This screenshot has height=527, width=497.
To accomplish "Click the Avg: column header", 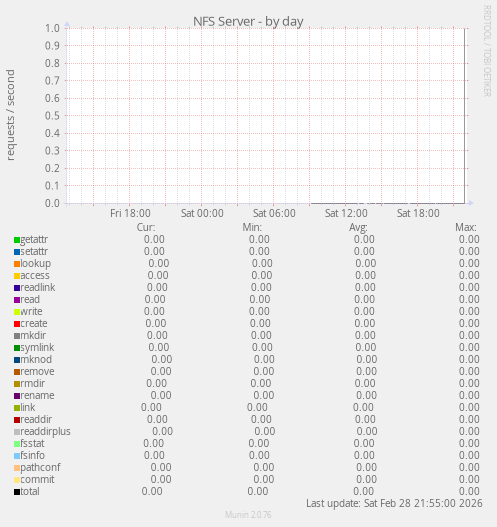I will 358,228.
